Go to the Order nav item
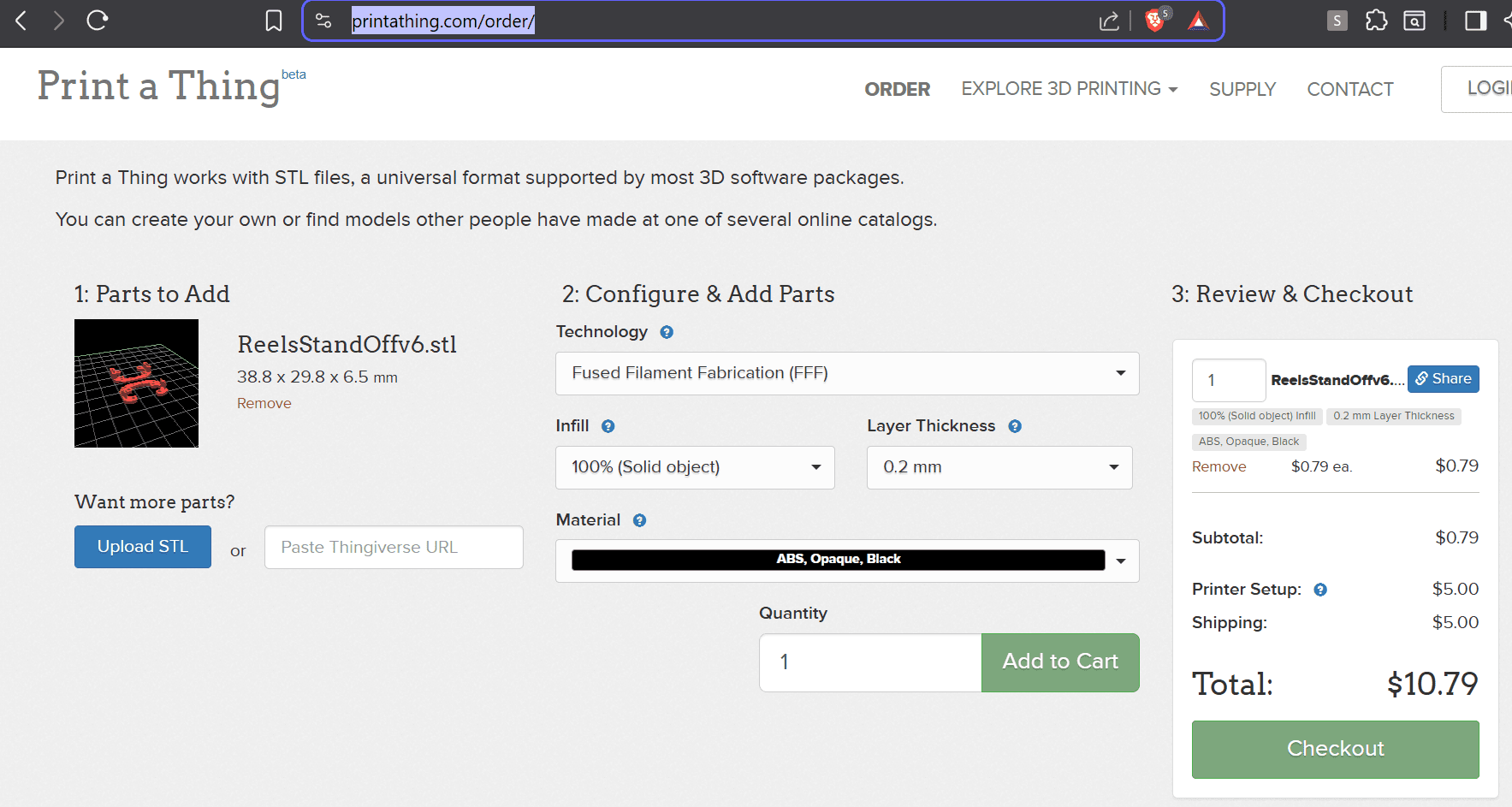The width and height of the screenshot is (1512, 807). pyautogui.click(x=897, y=89)
